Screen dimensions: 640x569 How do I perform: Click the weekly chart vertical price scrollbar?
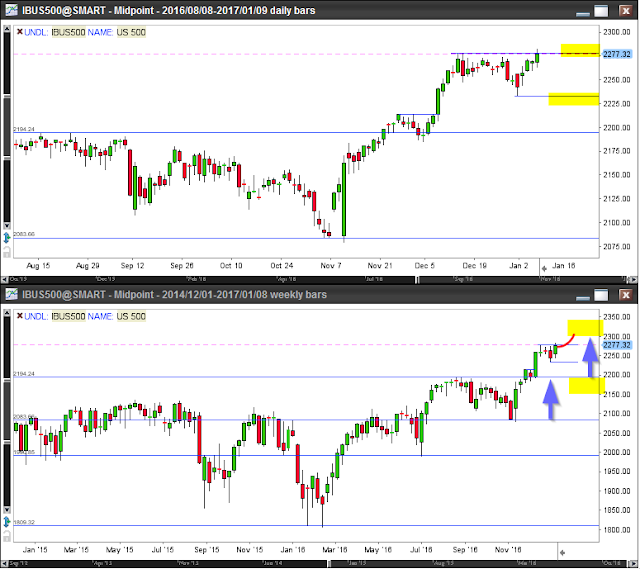click(7, 411)
